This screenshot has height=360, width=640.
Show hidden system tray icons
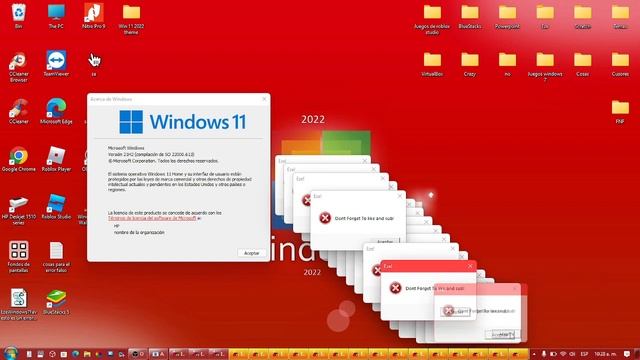[534, 354]
